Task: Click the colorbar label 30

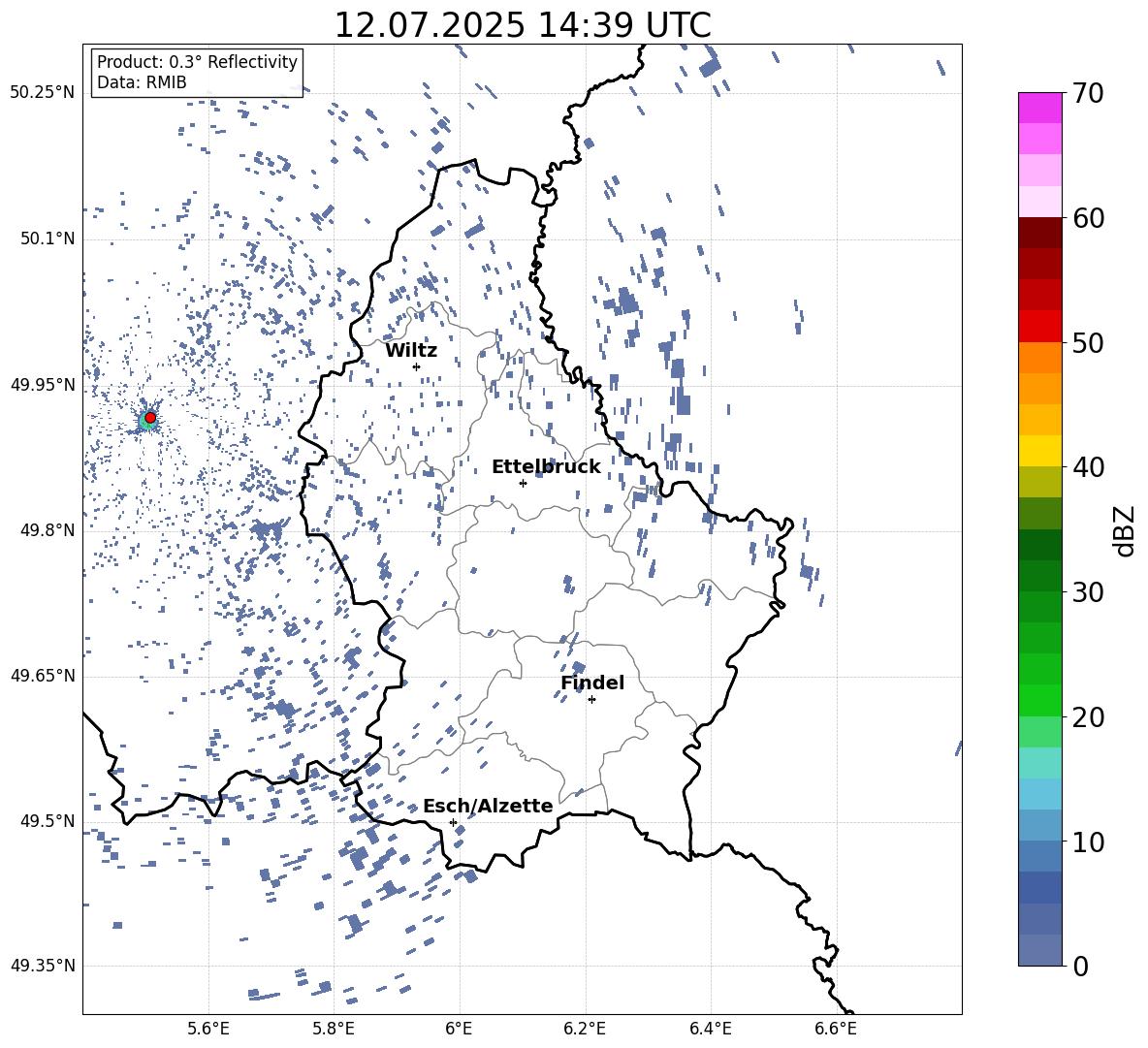Action: click(x=1088, y=591)
